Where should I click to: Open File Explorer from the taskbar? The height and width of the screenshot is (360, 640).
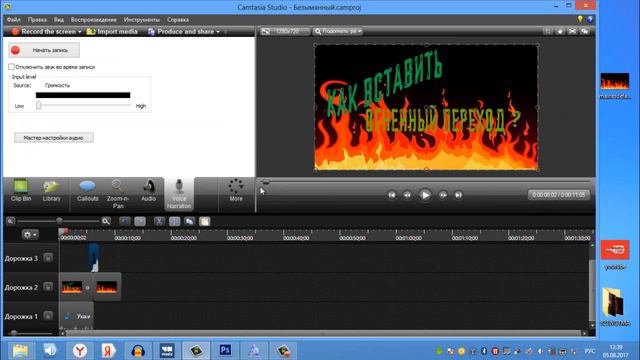[x=20, y=350]
